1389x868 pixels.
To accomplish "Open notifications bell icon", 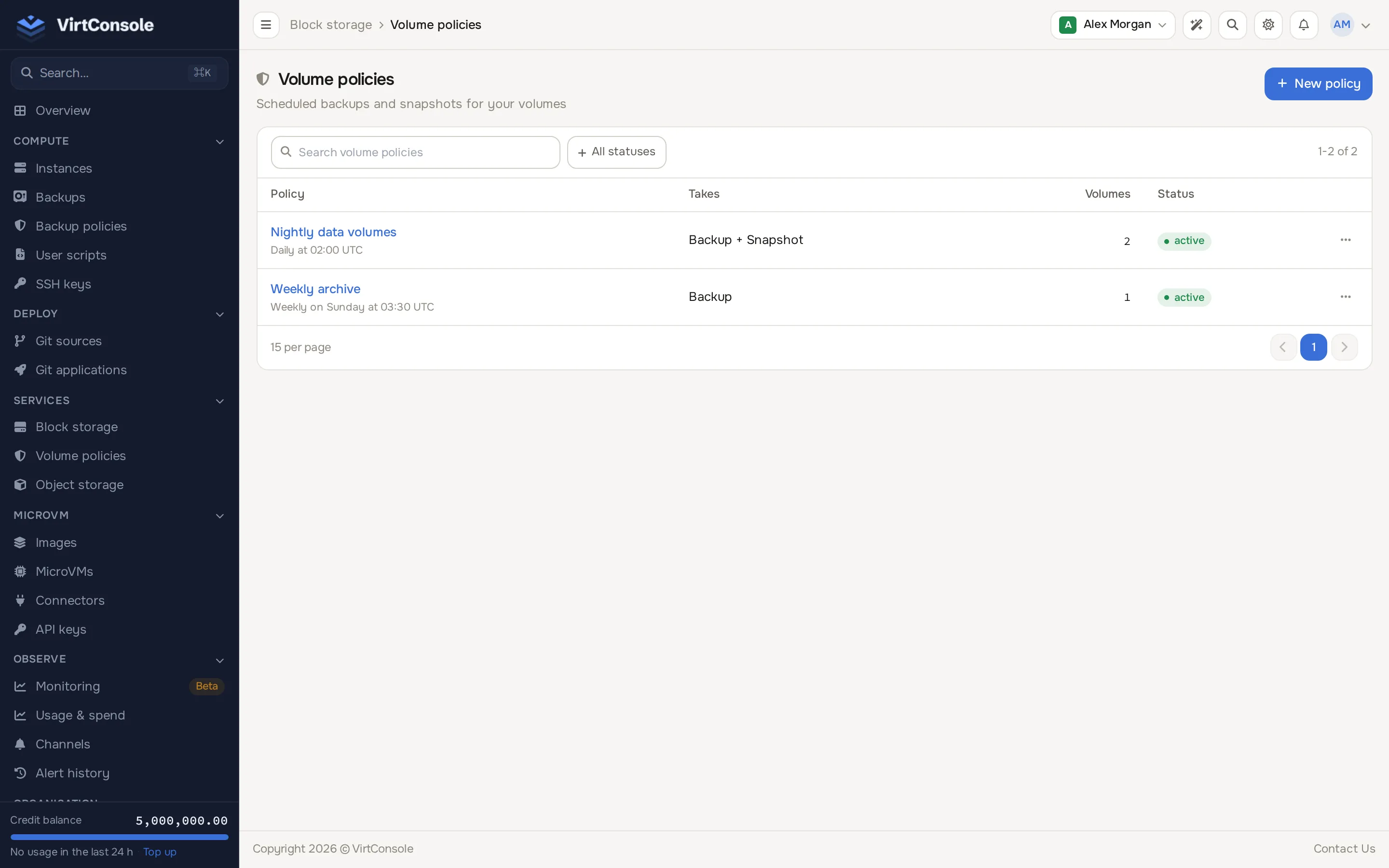I will [x=1304, y=25].
